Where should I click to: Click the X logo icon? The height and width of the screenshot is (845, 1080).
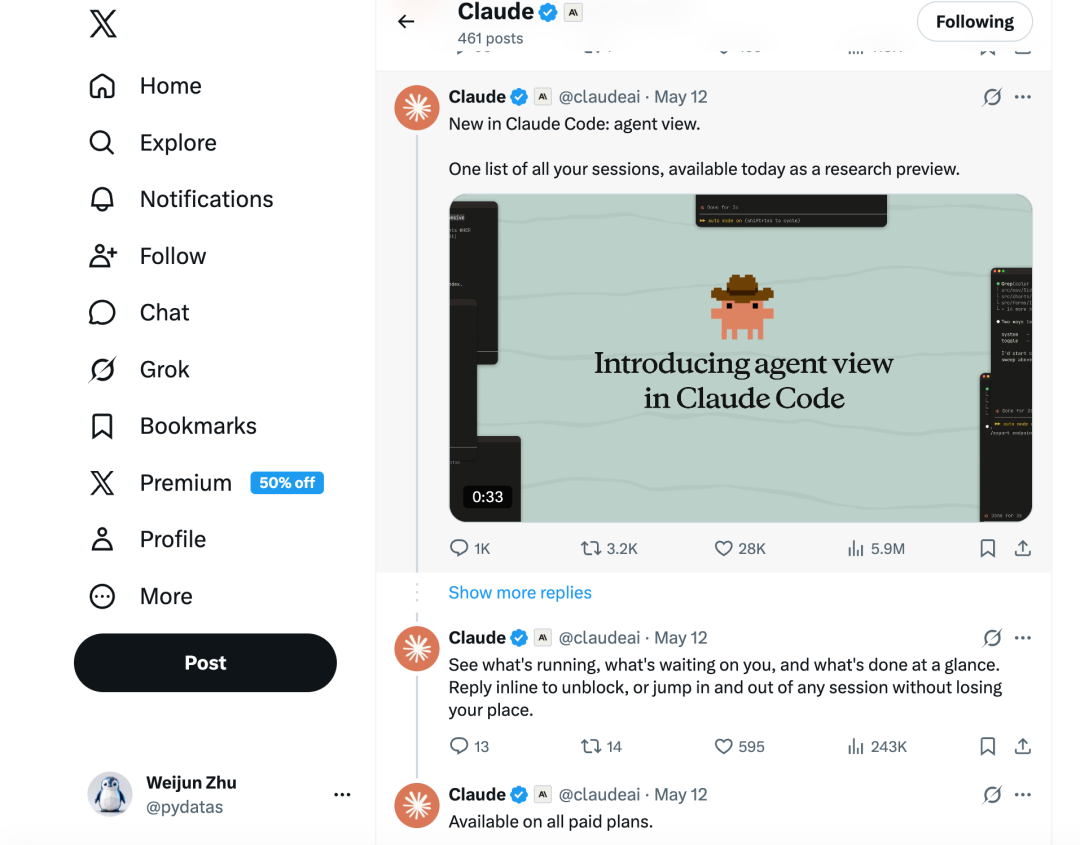click(103, 23)
